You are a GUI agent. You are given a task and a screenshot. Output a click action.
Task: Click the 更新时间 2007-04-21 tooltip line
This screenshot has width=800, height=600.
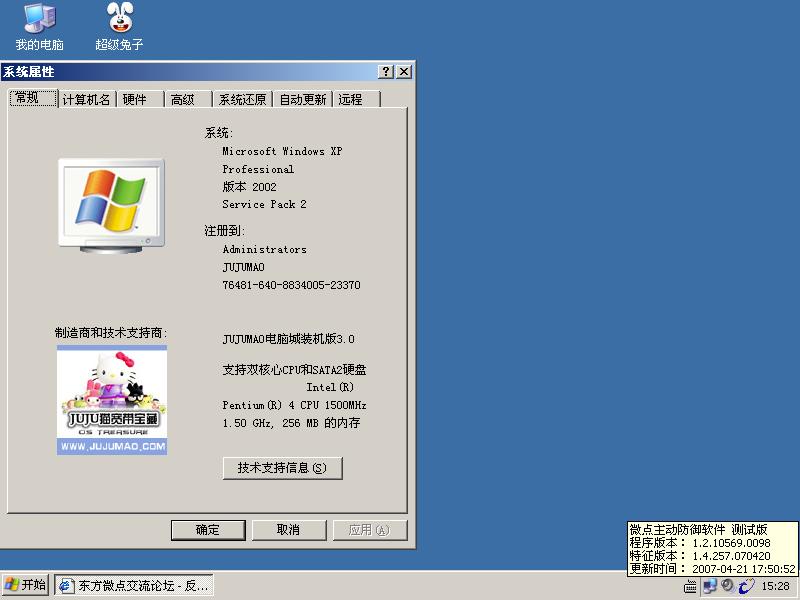click(x=712, y=568)
